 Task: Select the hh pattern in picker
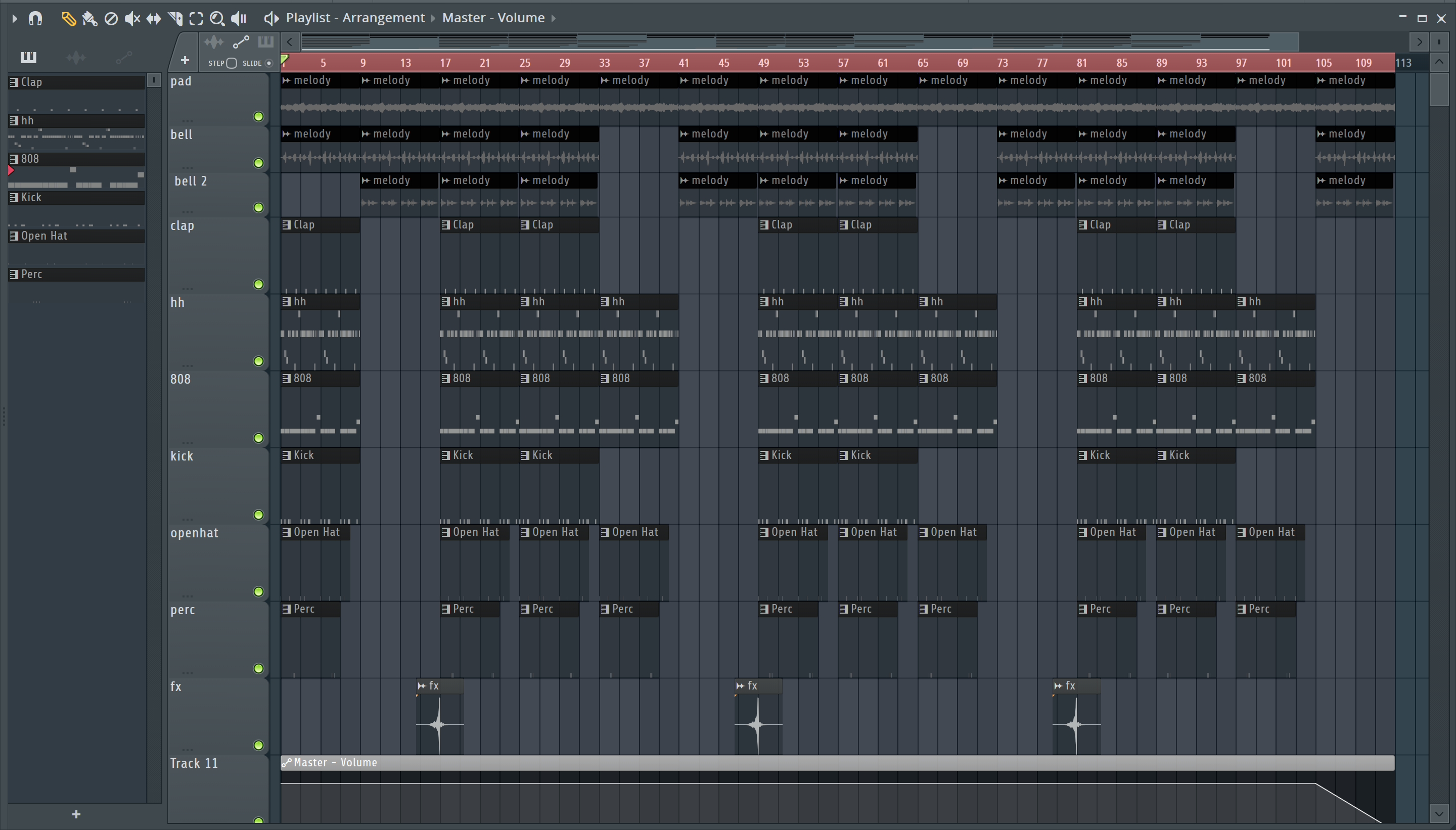76,121
